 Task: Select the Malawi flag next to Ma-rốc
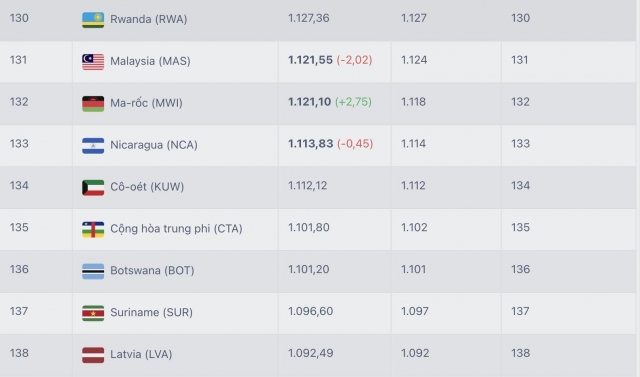point(93,104)
